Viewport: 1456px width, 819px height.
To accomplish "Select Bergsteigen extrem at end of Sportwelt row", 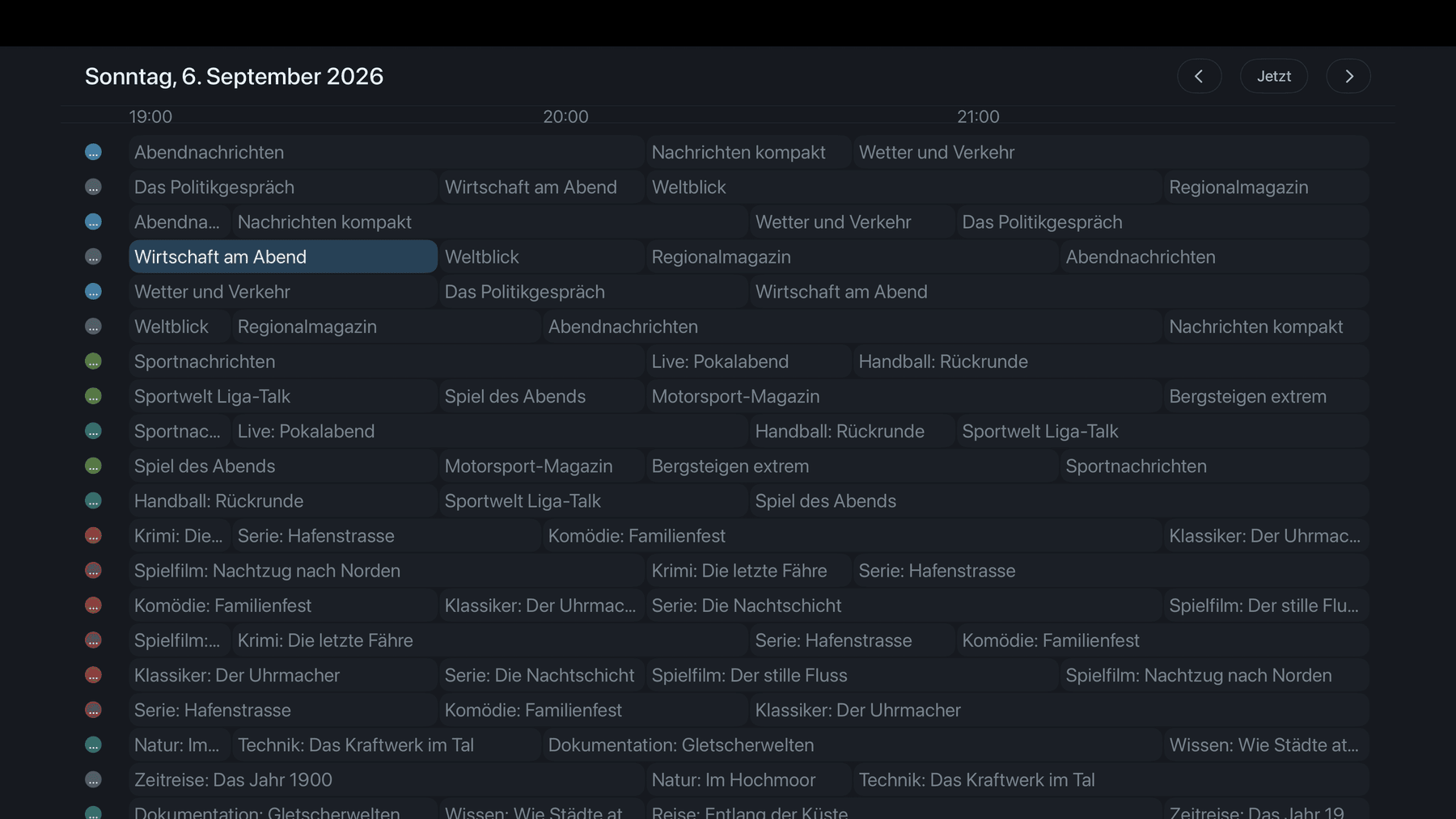I will click(1266, 396).
